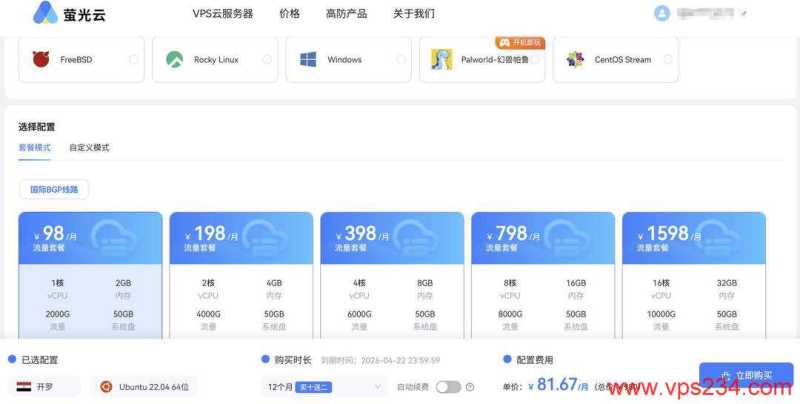Open the 12个月 purchase duration dropdown

323,387
